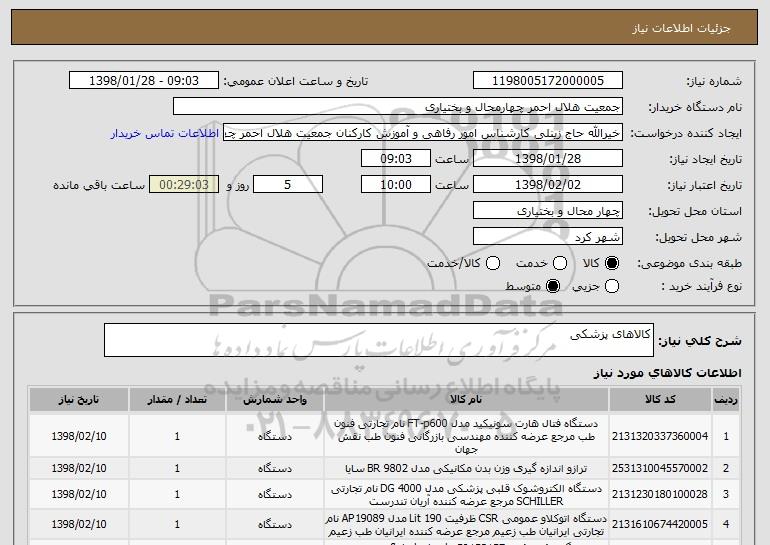The width and height of the screenshot is (770, 545).
Task: Click product code 2131230180100028
Action: tap(660, 494)
